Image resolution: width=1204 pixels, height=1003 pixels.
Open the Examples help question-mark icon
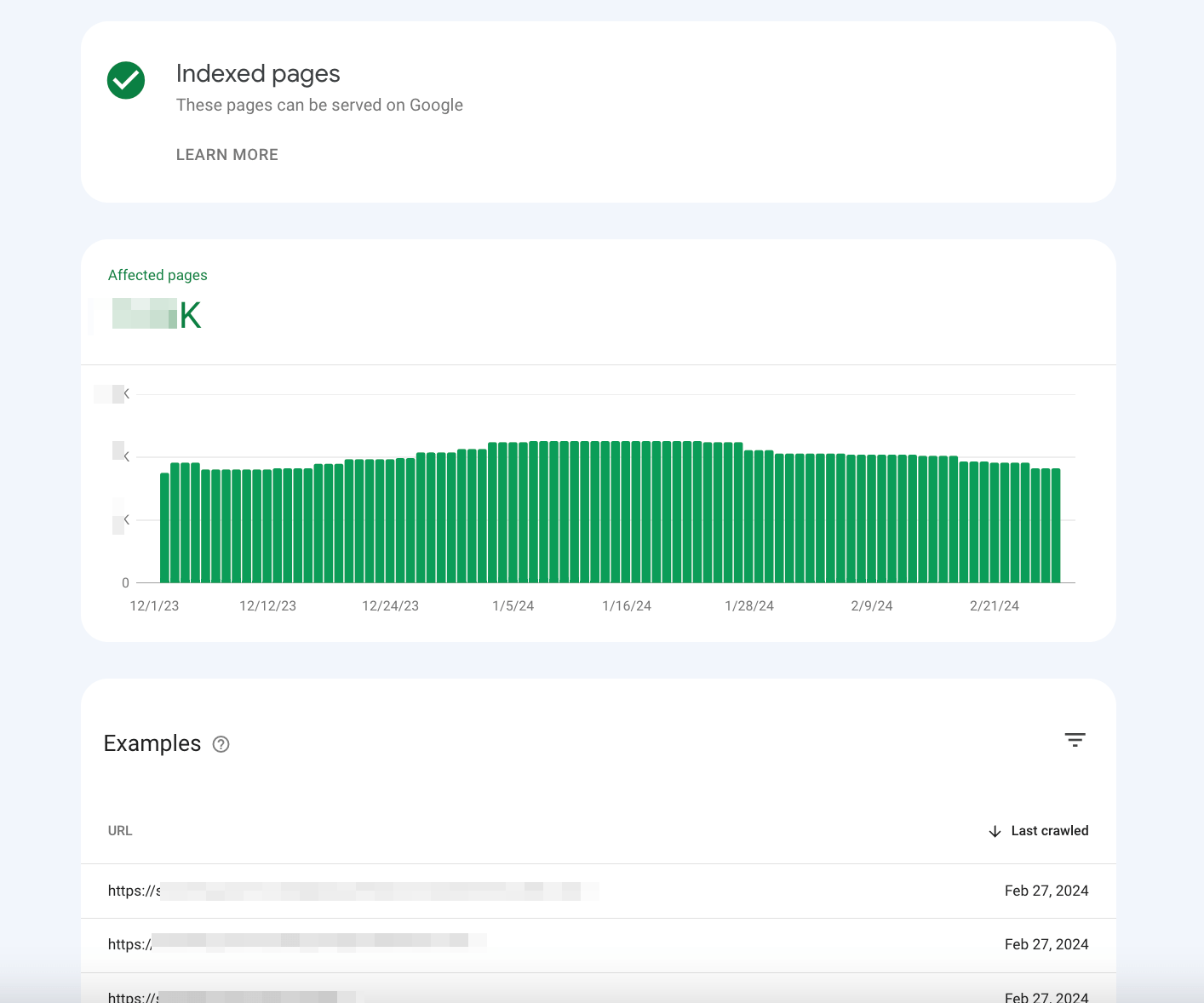[221, 744]
